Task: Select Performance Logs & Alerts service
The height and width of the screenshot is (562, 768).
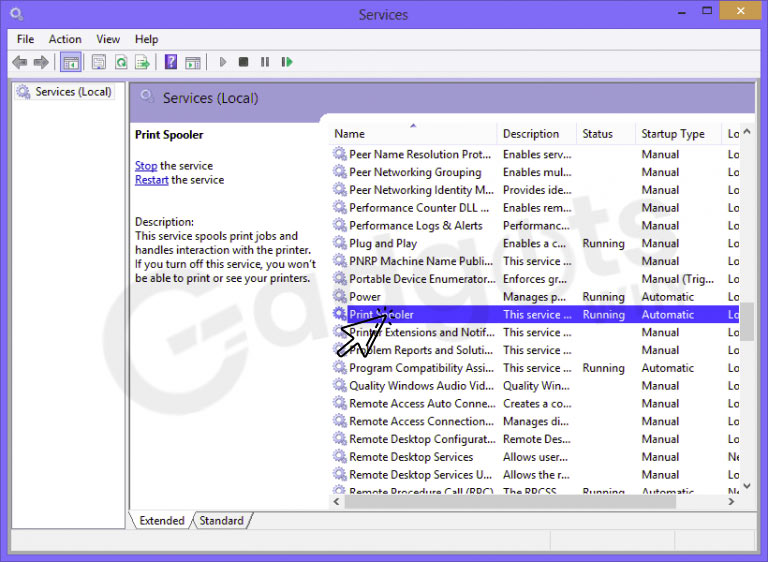Action: (x=534, y=225)
